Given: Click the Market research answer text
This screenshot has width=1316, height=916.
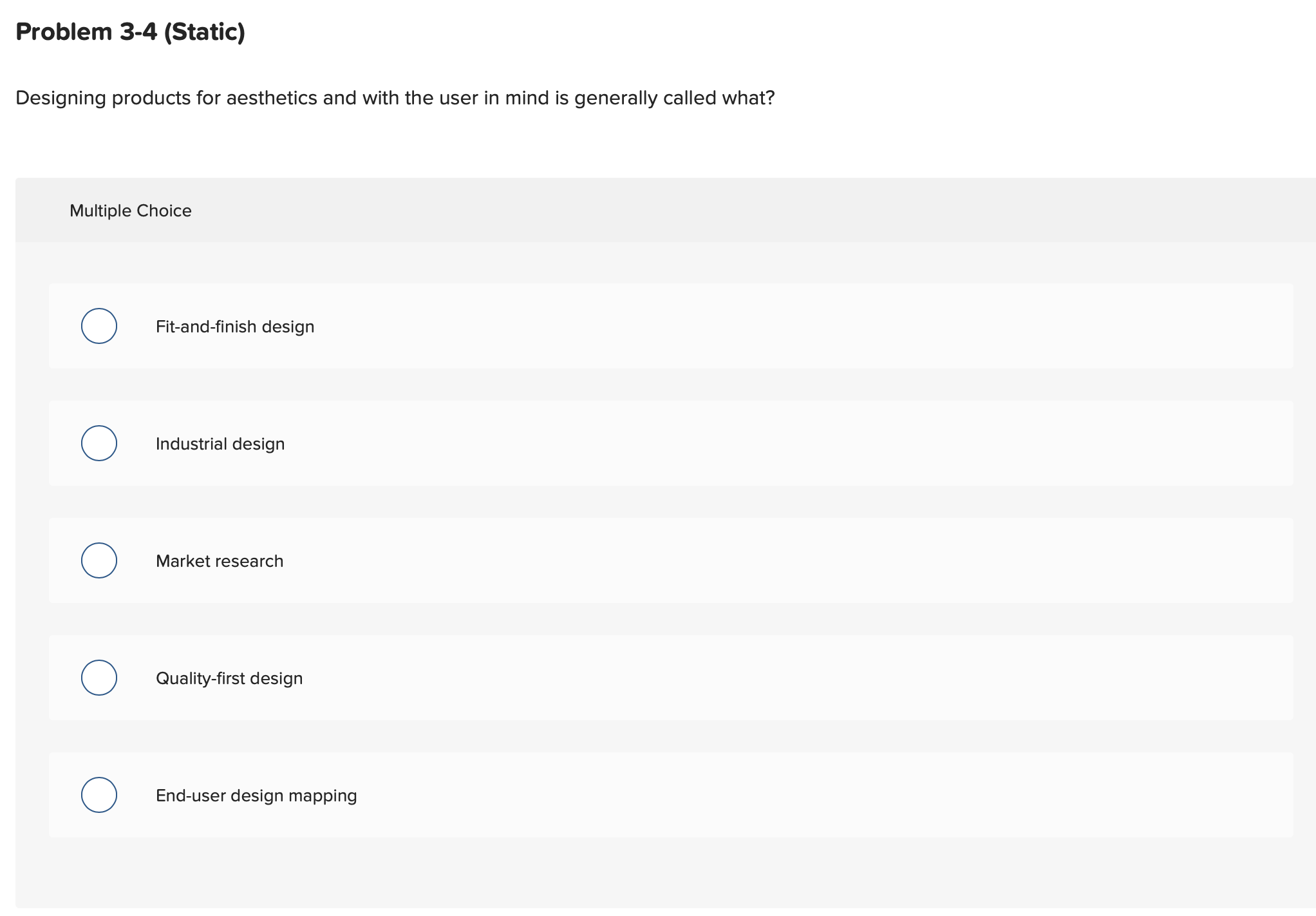Looking at the screenshot, I should [x=219, y=560].
